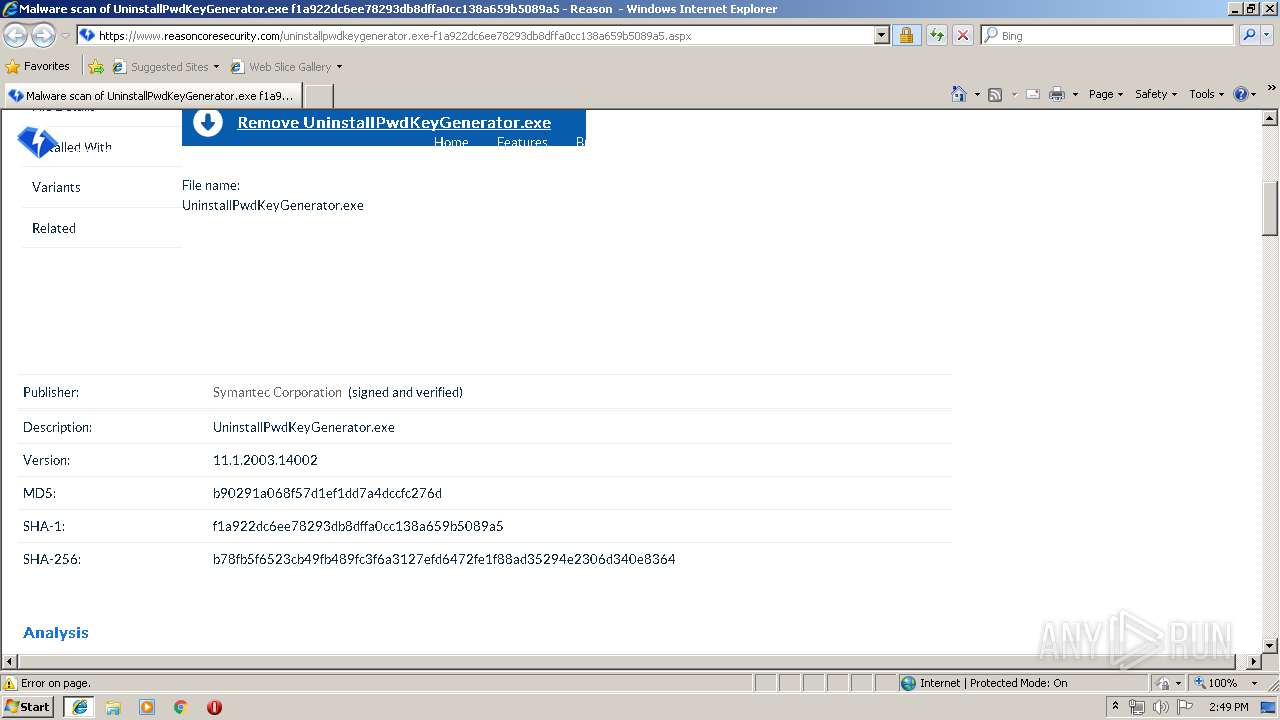Open the Print dropdown arrow
The image size is (1280, 720).
[1075, 94]
